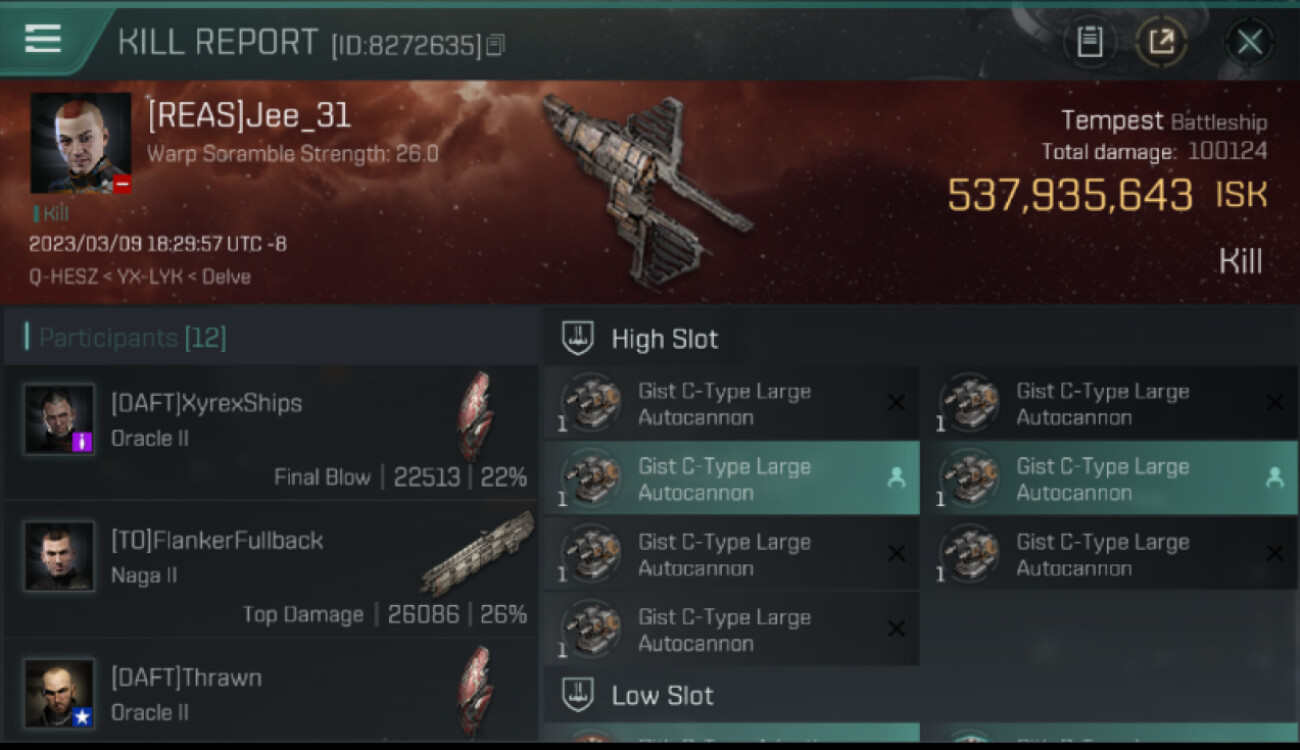Screen dimensions: 1300x750
Task: Click the High Slot section icon
Action: pos(577,338)
